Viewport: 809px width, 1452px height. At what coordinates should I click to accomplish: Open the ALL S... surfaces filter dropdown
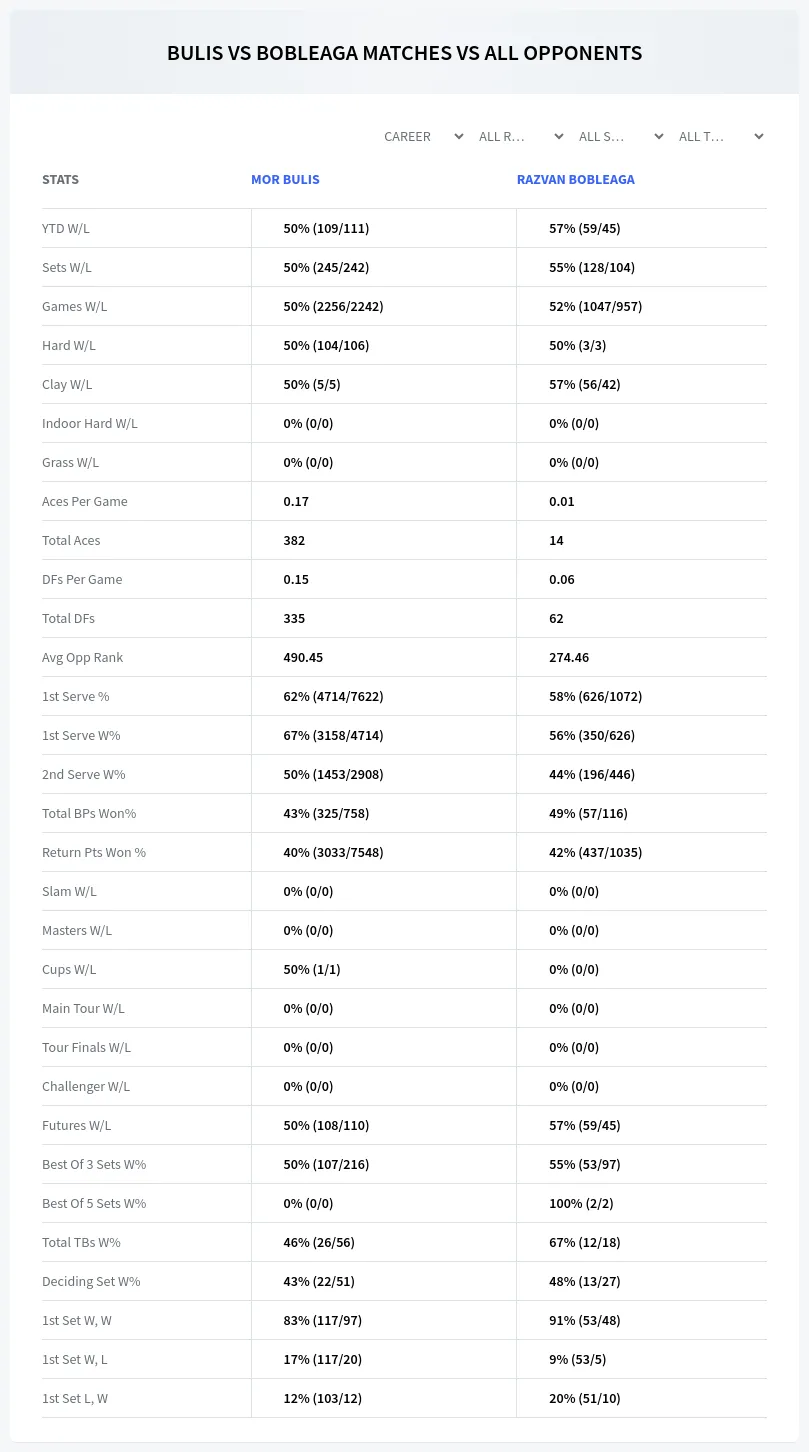pyautogui.click(x=620, y=136)
